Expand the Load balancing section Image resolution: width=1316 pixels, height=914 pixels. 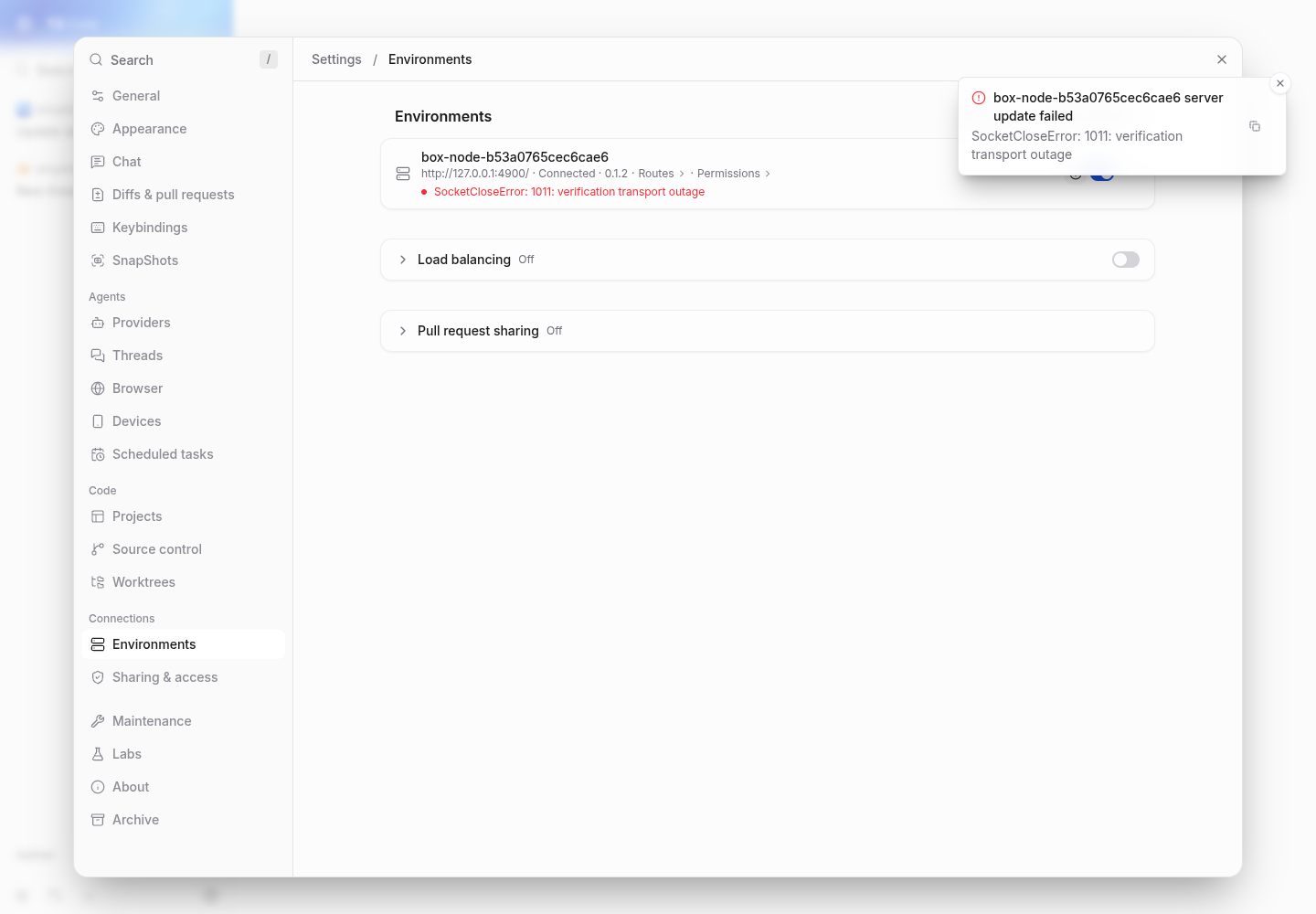(403, 260)
